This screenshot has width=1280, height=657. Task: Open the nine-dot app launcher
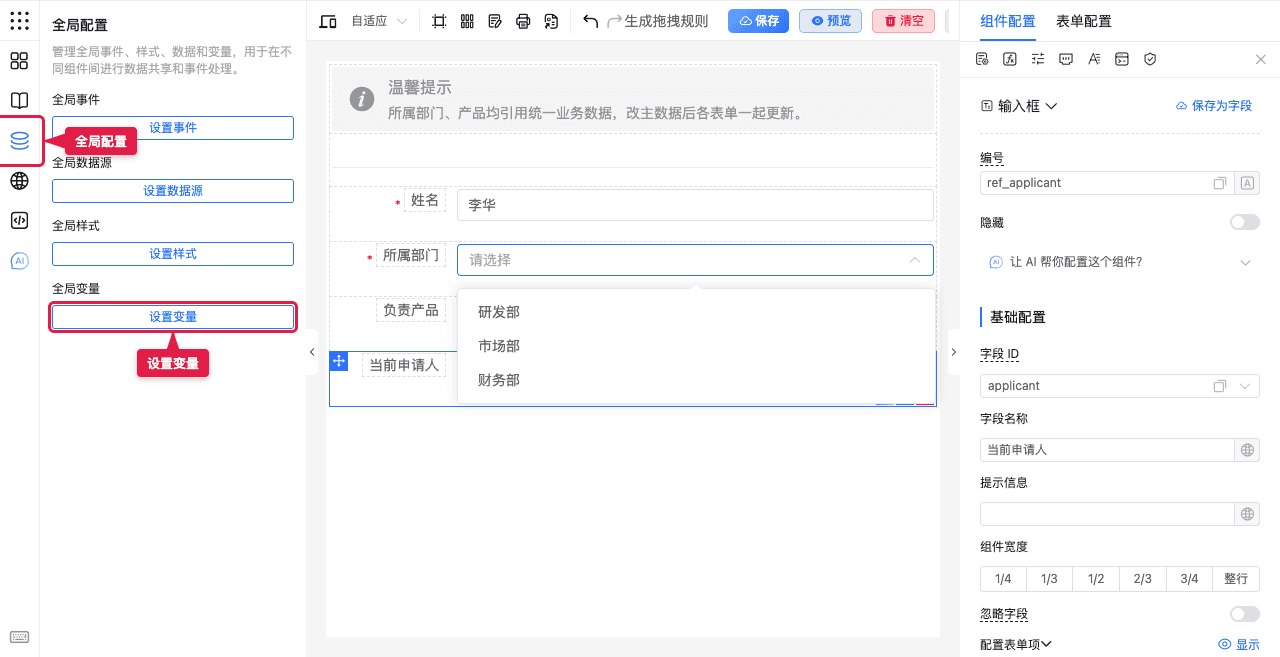tap(19, 21)
